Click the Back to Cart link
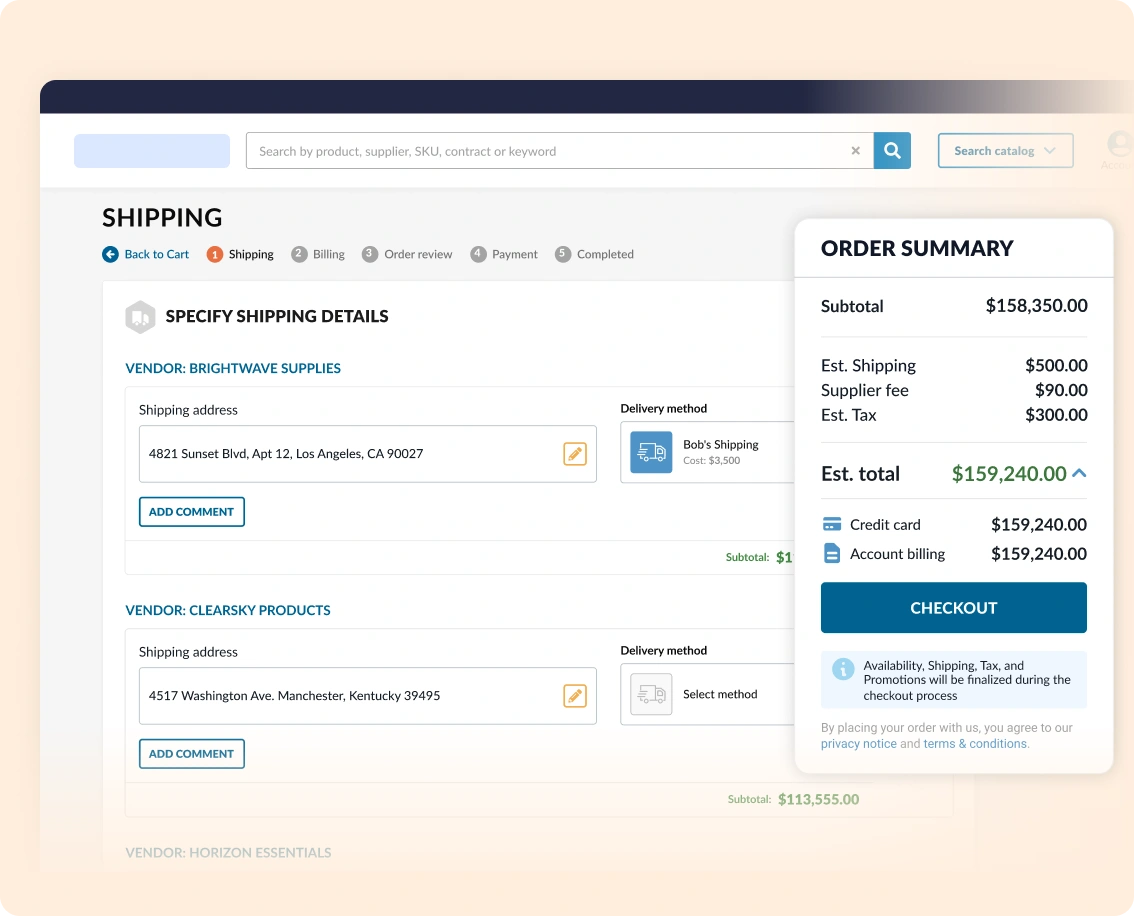 [156, 254]
